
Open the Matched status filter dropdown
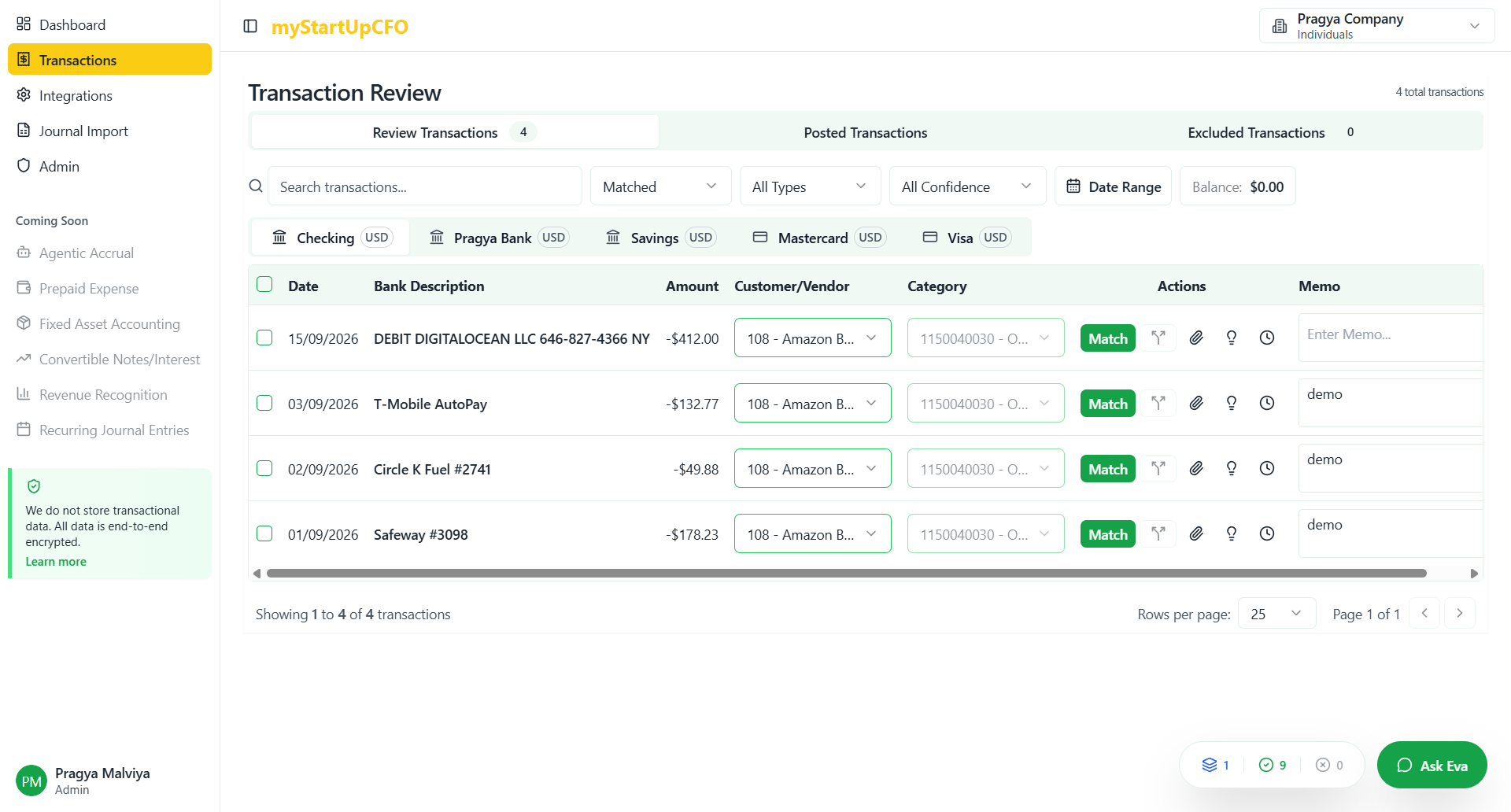coord(659,186)
